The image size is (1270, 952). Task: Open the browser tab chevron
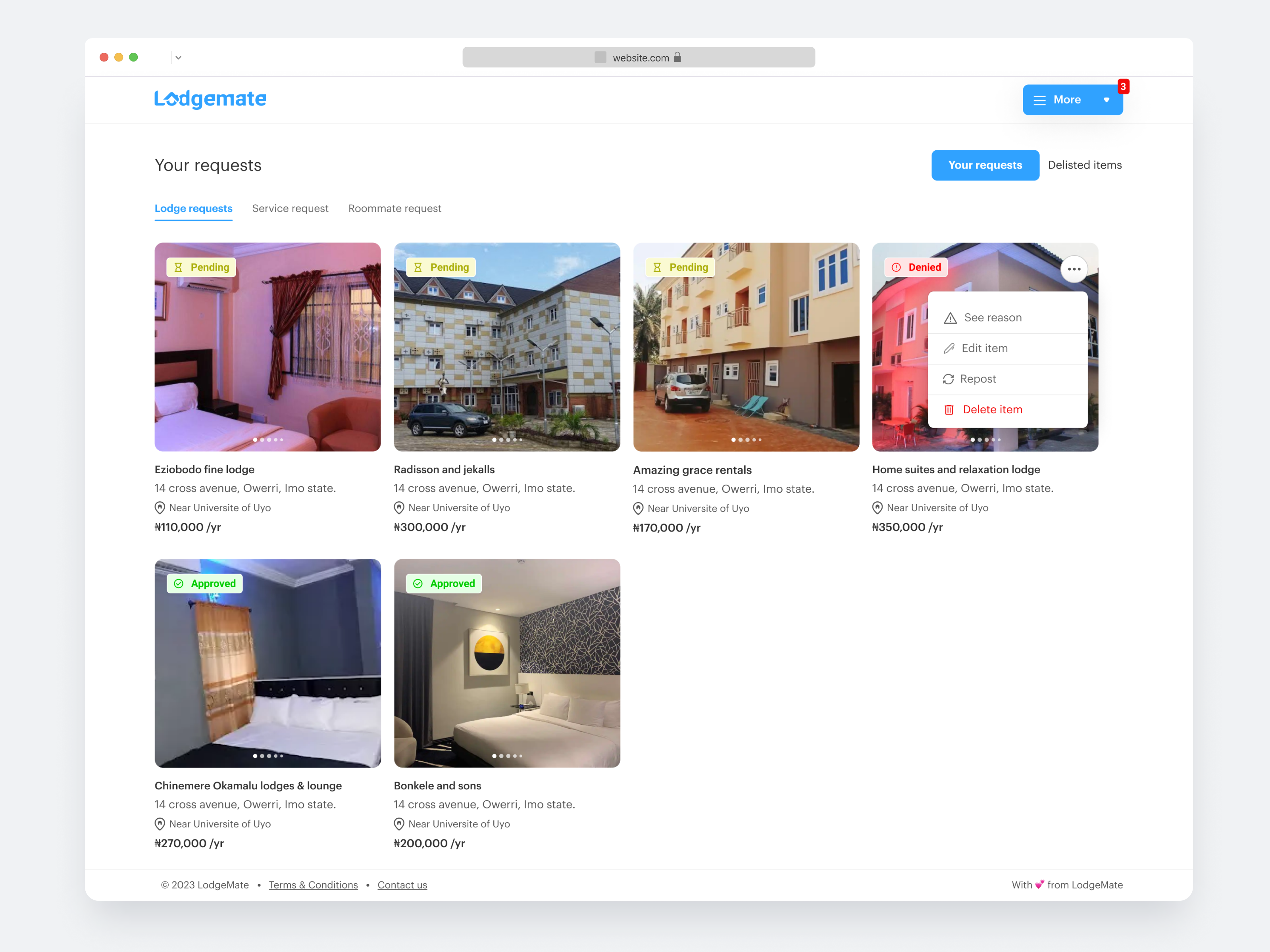click(x=178, y=58)
